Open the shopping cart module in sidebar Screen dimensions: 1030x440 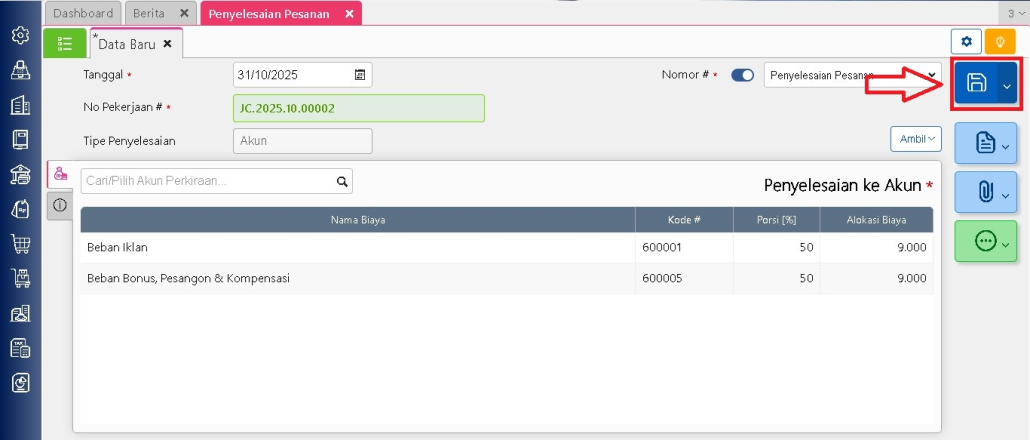click(20, 244)
